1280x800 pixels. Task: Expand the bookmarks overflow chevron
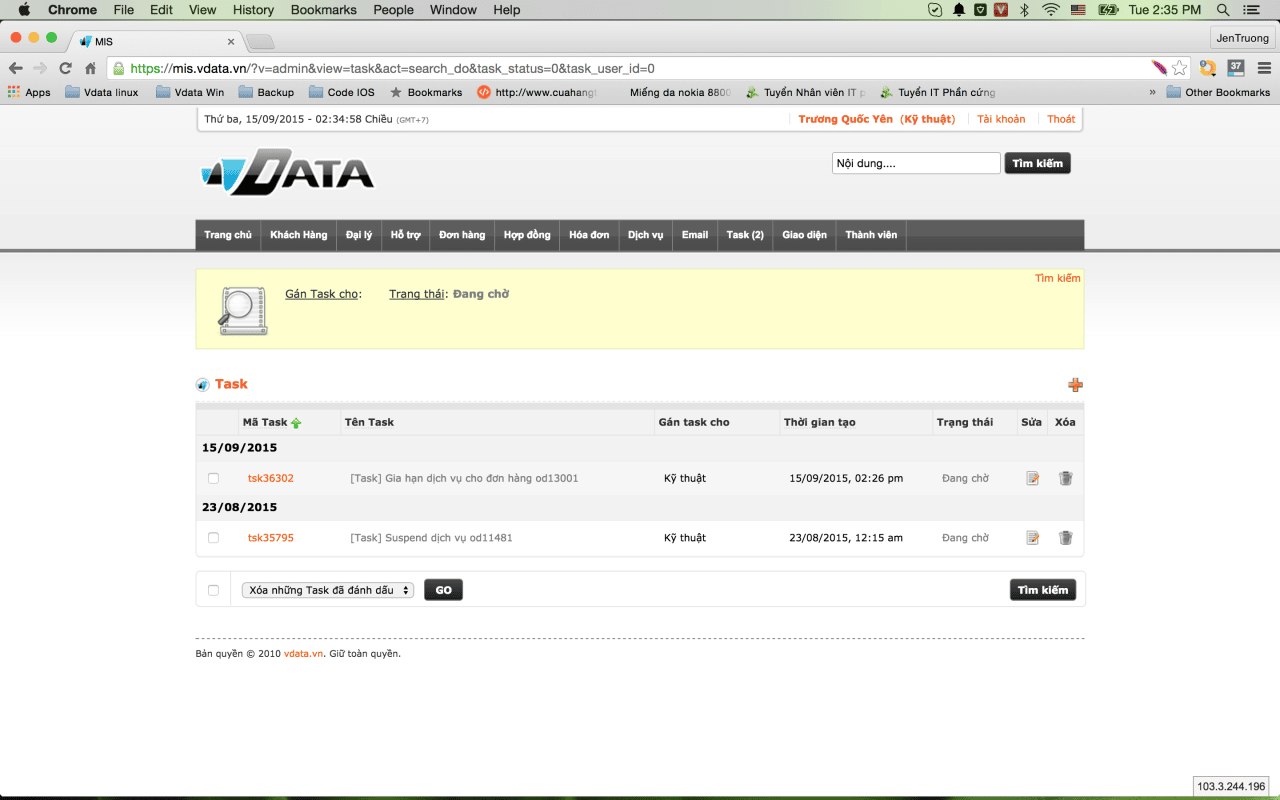[1153, 92]
